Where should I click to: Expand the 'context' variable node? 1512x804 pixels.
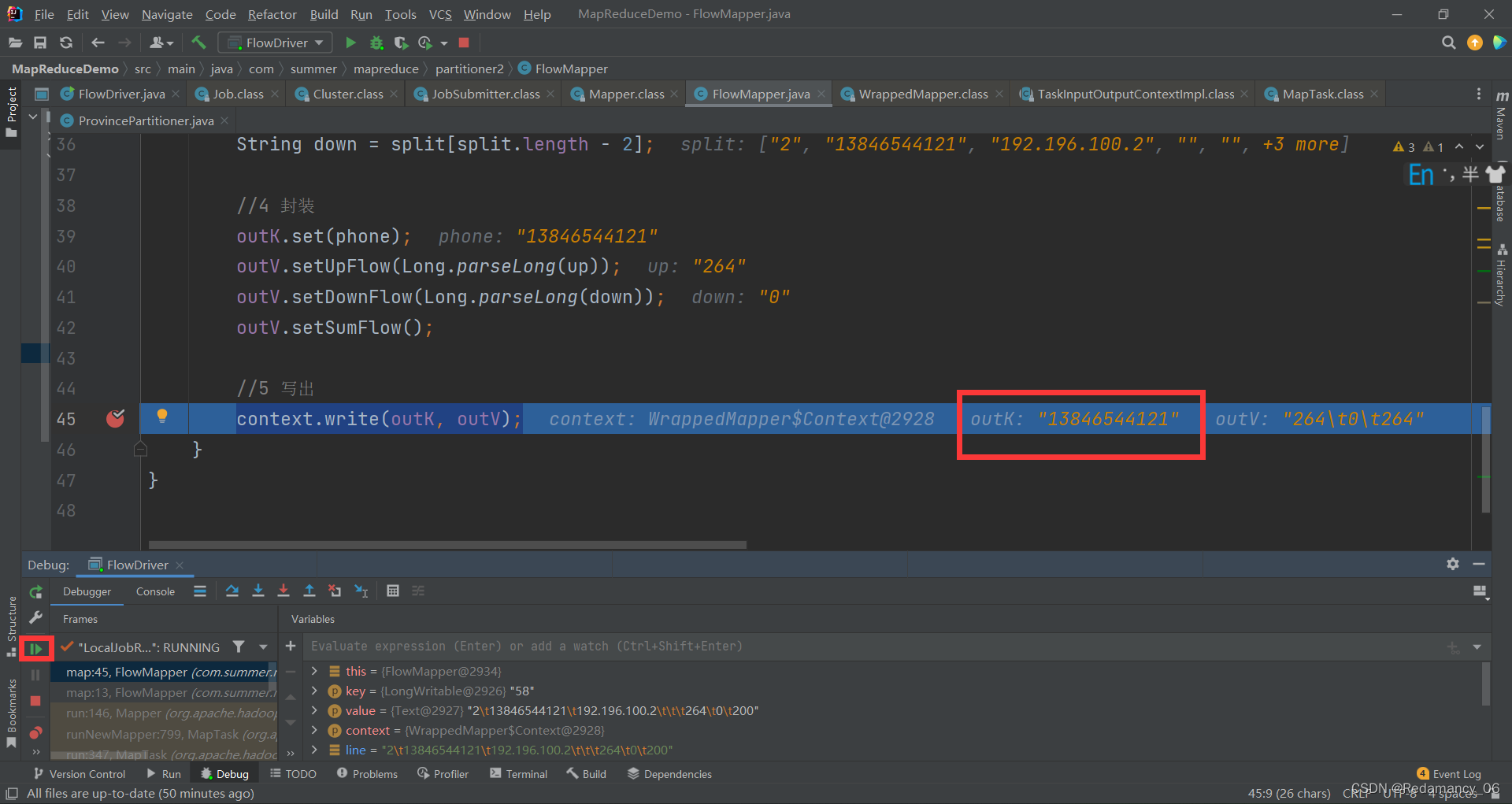(315, 730)
